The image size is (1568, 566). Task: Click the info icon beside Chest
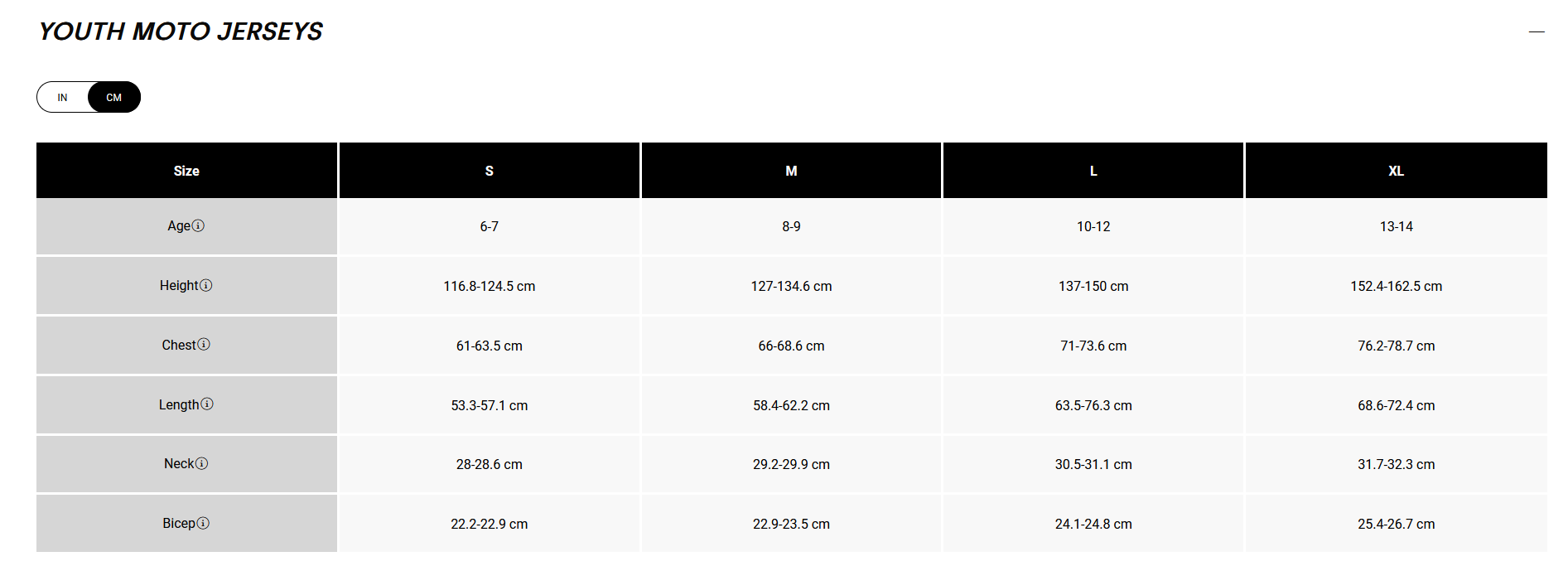(x=204, y=344)
